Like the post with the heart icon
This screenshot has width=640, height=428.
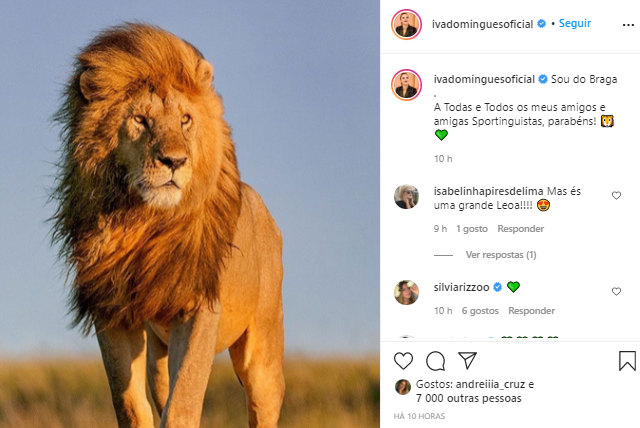(x=404, y=360)
